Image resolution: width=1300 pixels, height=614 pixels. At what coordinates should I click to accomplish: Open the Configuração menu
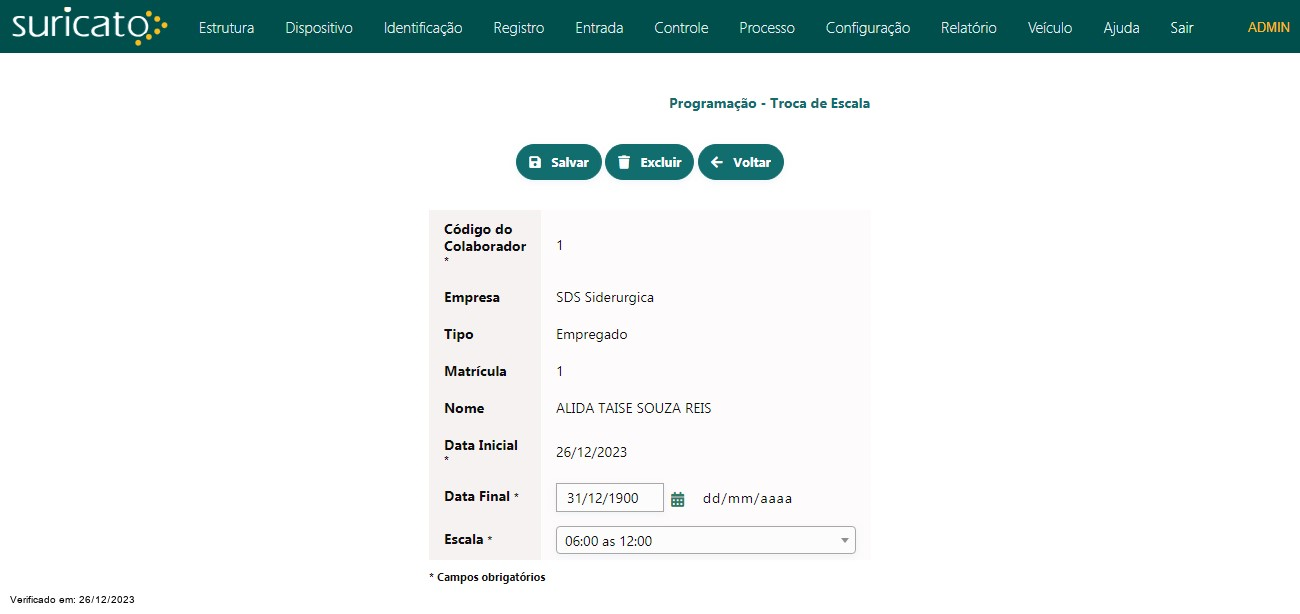click(868, 28)
